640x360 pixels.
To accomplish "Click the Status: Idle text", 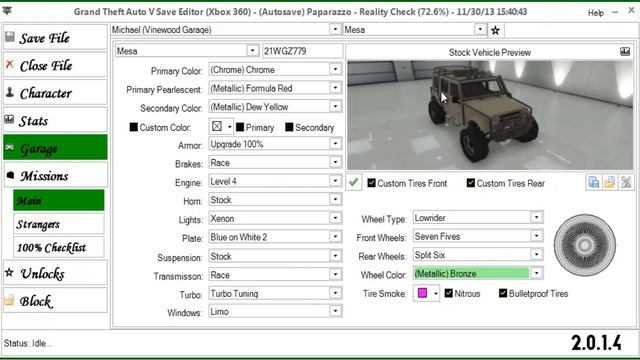I will tap(28, 343).
